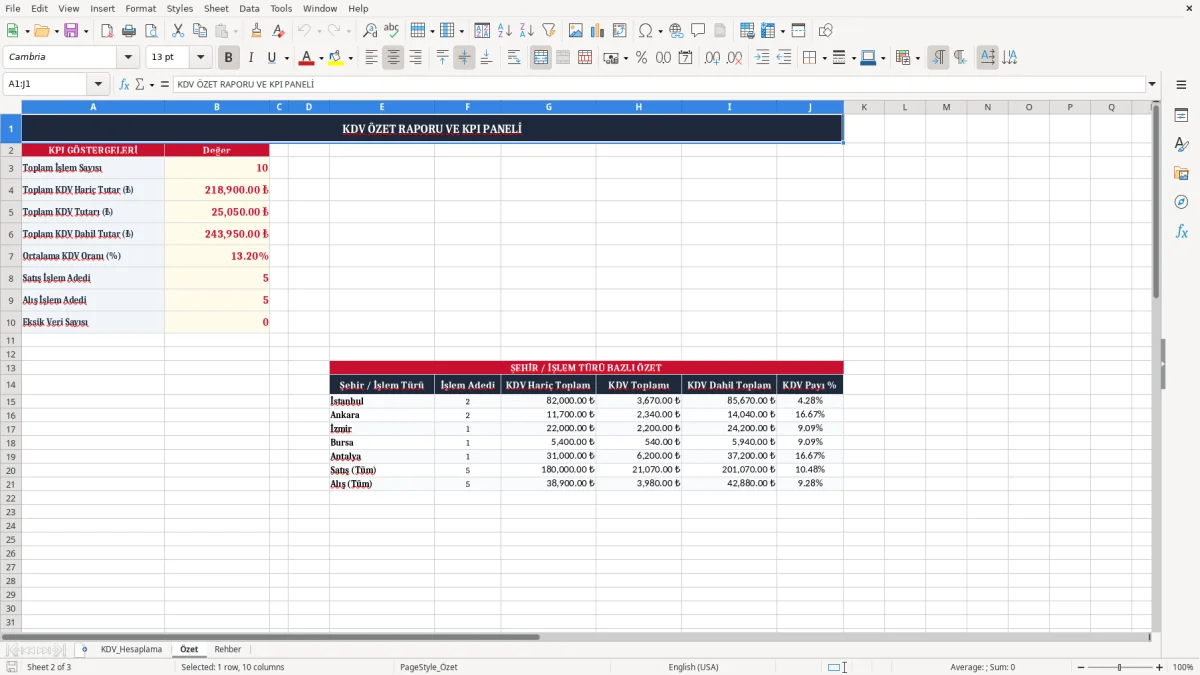The width and height of the screenshot is (1200, 675).
Task: Sort descending Z to A
Action: (x=527, y=31)
